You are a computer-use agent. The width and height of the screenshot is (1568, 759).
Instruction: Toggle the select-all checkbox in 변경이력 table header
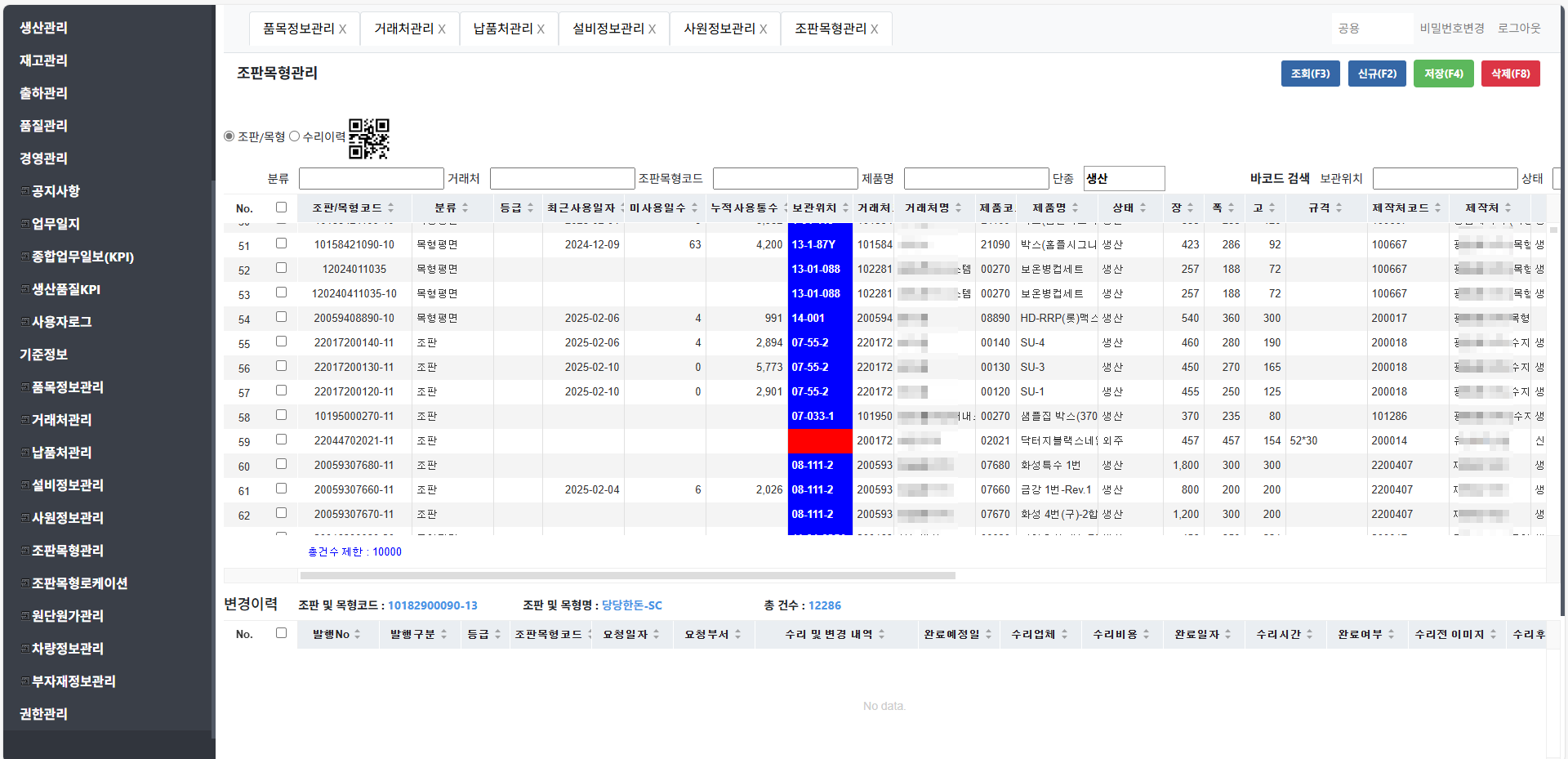pos(282,633)
